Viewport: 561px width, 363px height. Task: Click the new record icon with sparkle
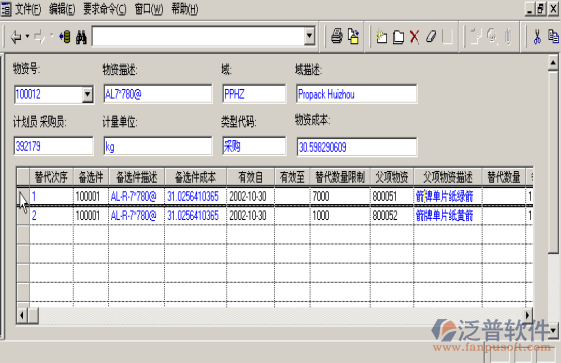coord(381,36)
